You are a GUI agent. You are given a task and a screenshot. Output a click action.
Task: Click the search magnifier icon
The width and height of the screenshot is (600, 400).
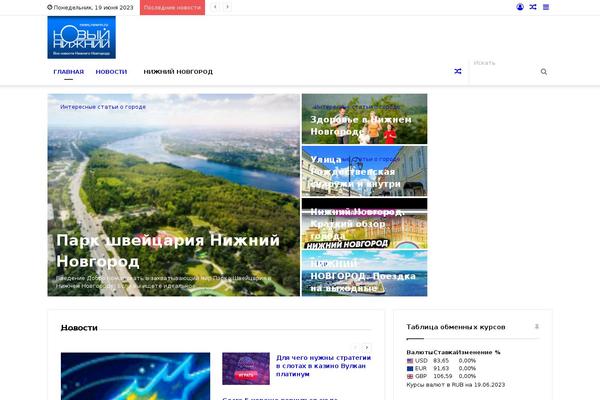click(x=544, y=72)
